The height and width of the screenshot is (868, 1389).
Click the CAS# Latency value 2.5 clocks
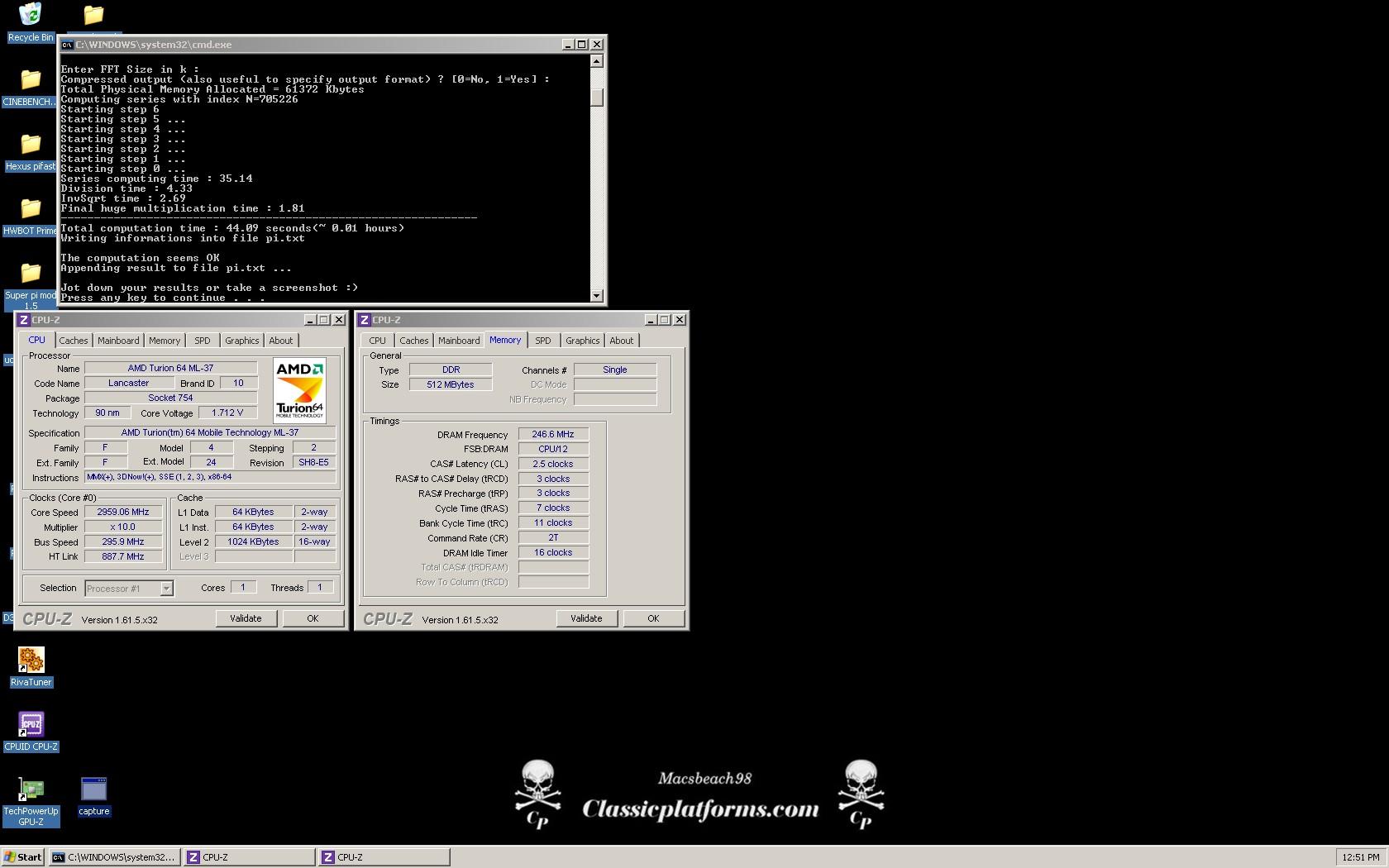(x=553, y=464)
